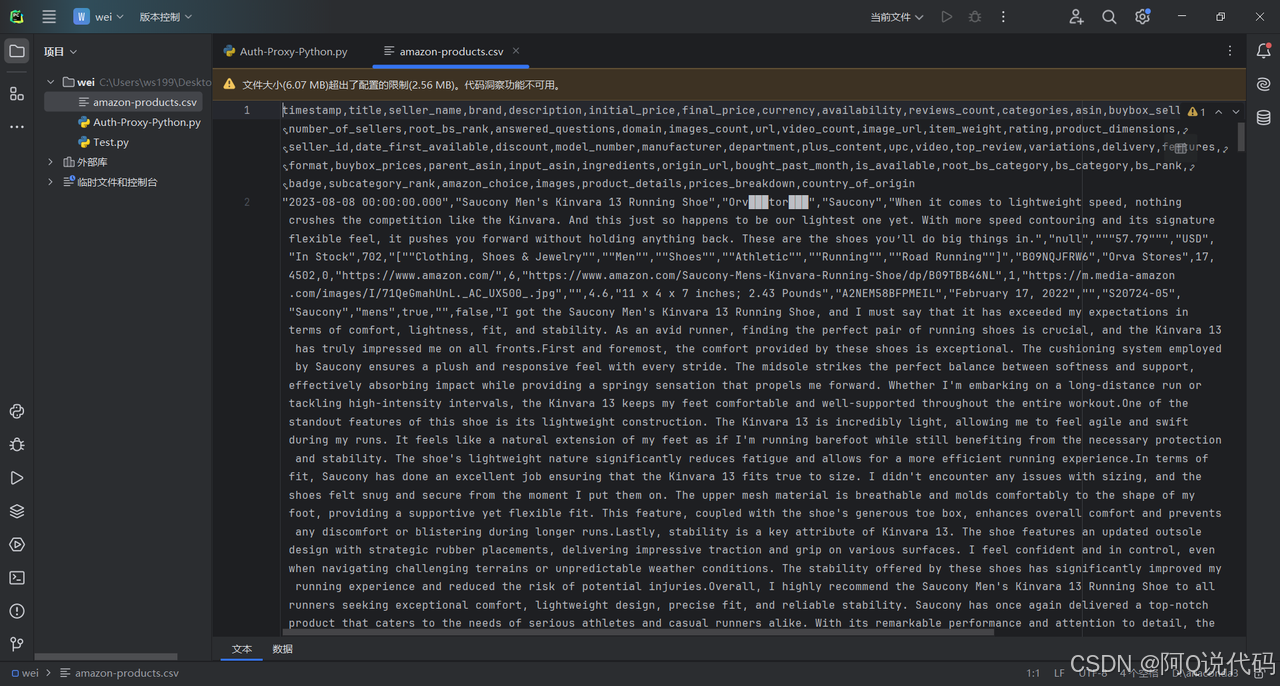Close the amazon-products.csv editor tab
This screenshot has width=1280, height=686.
click(517, 51)
